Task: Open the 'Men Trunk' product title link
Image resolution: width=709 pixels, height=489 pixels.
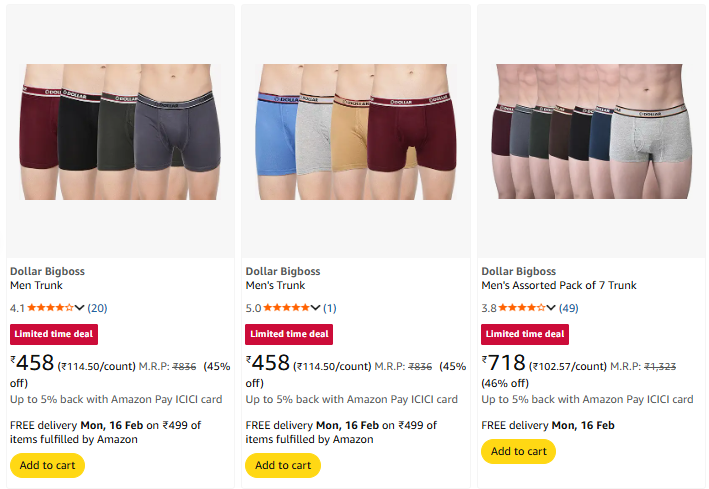Action: point(36,286)
